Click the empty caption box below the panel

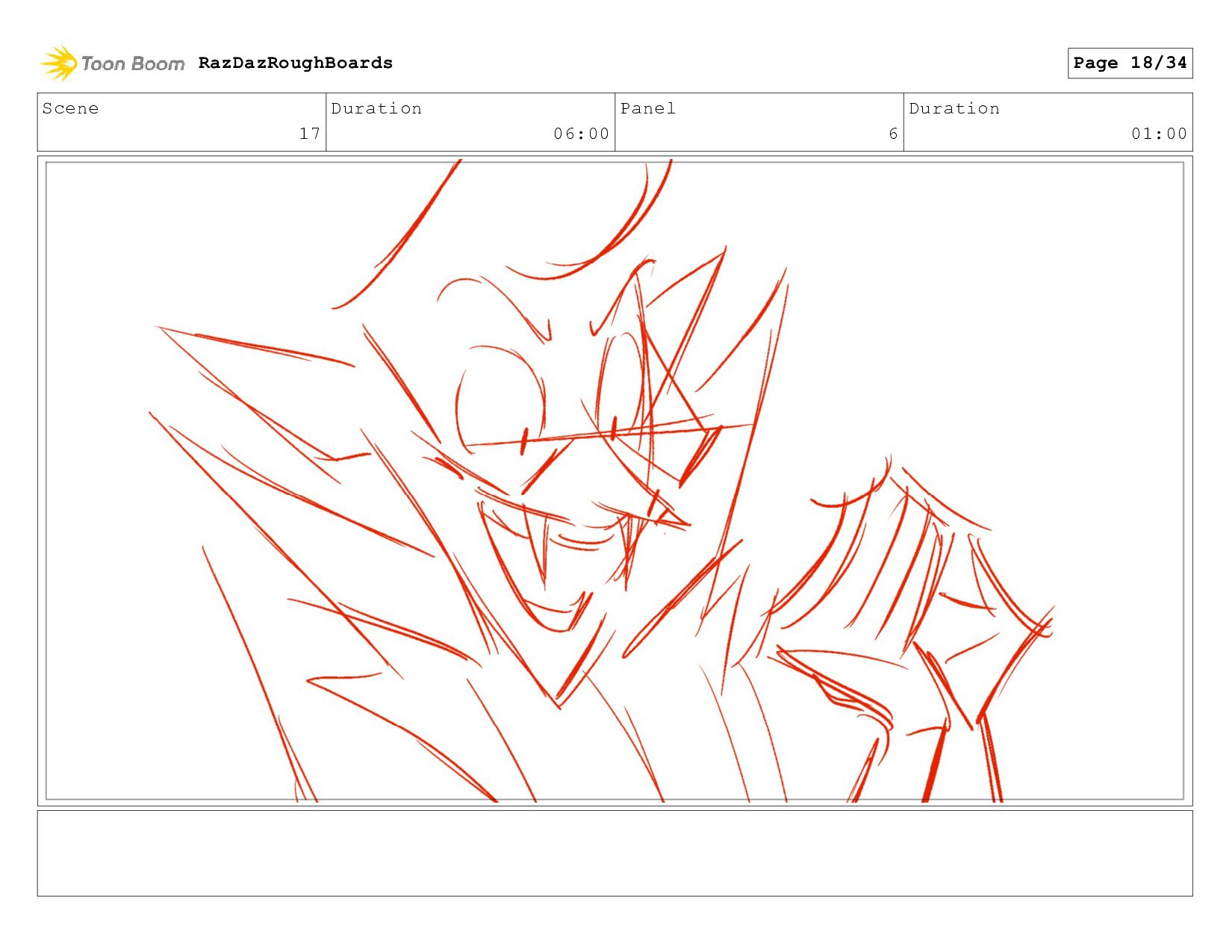pyautogui.click(x=615, y=853)
